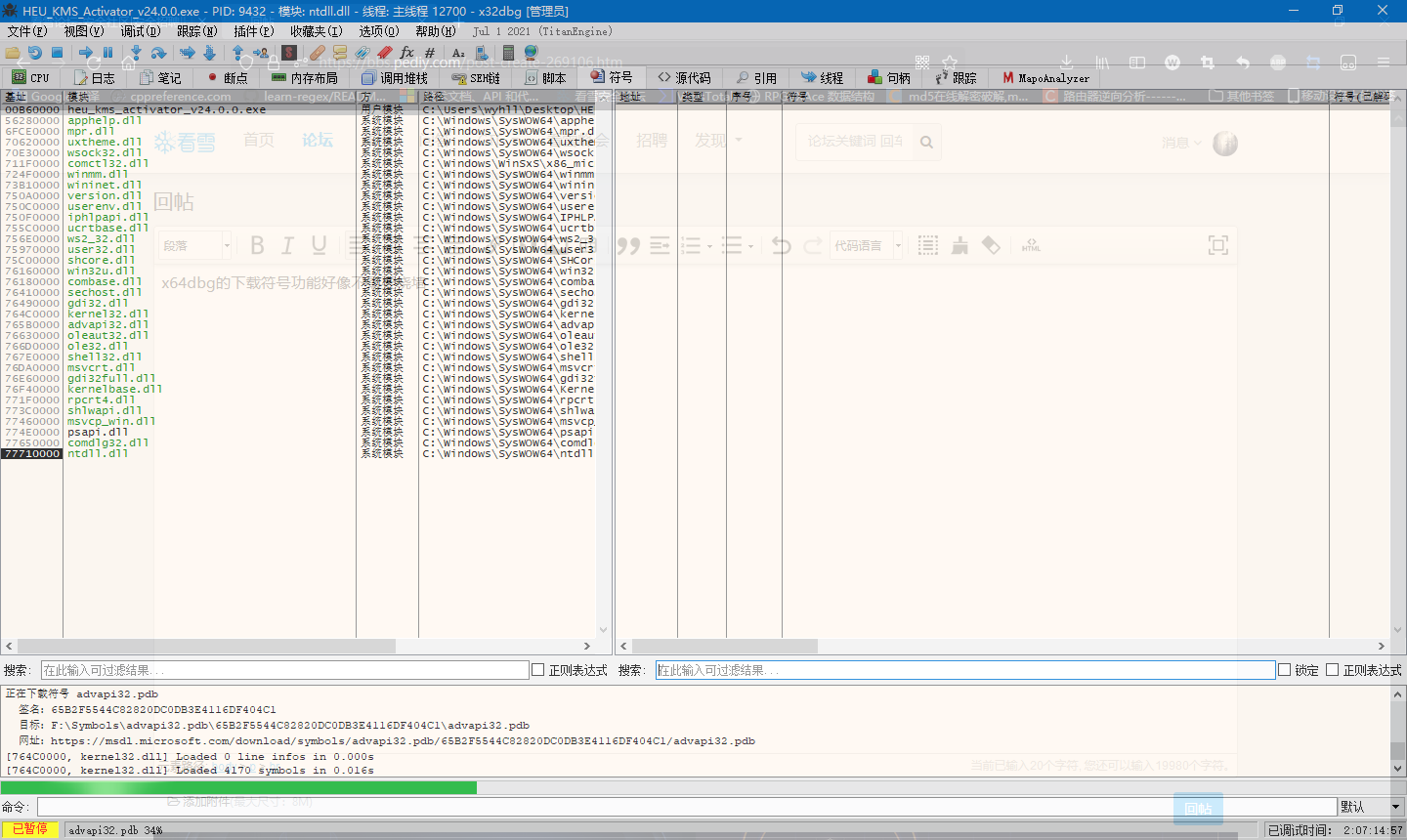Click the module list horizontal scrollbar
The image size is (1407, 840).
click(206, 646)
